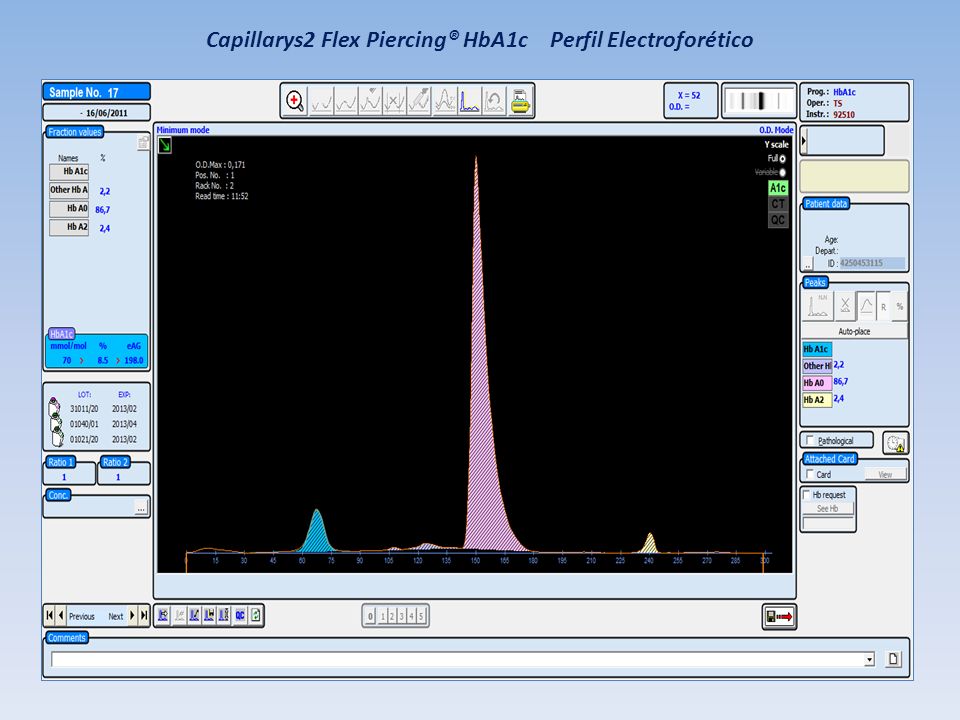Select Full Y scale radio button
Image resolution: width=960 pixels, height=720 pixels.
pos(782,159)
